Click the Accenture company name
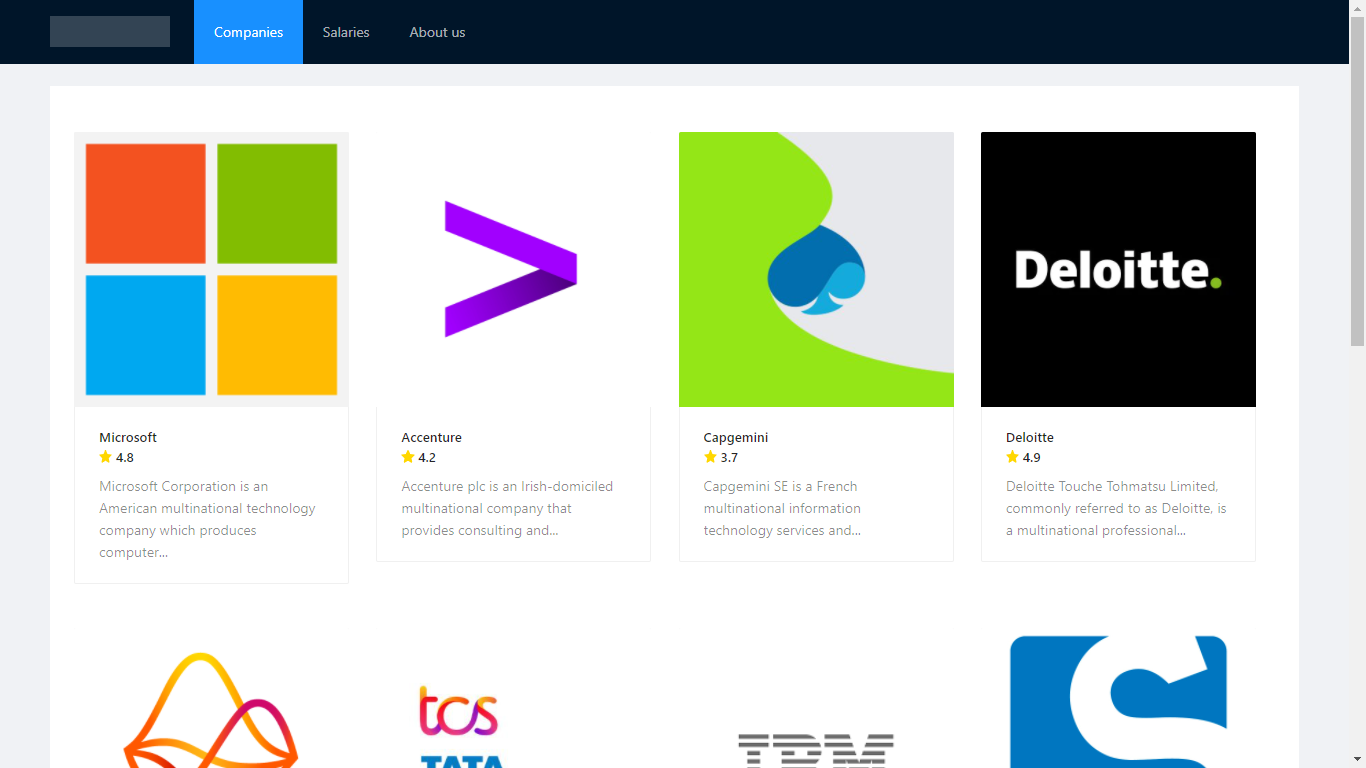1366x768 pixels. pyautogui.click(x=431, y=437)
